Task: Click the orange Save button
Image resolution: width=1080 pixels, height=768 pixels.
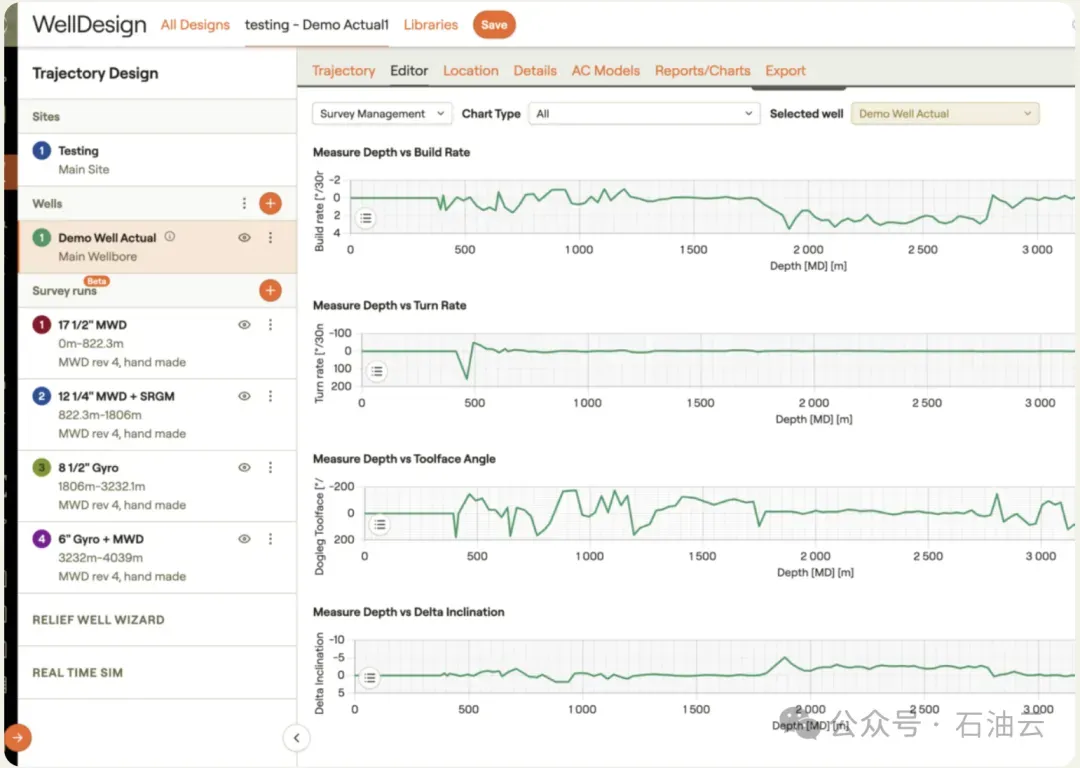Action: 494,25
